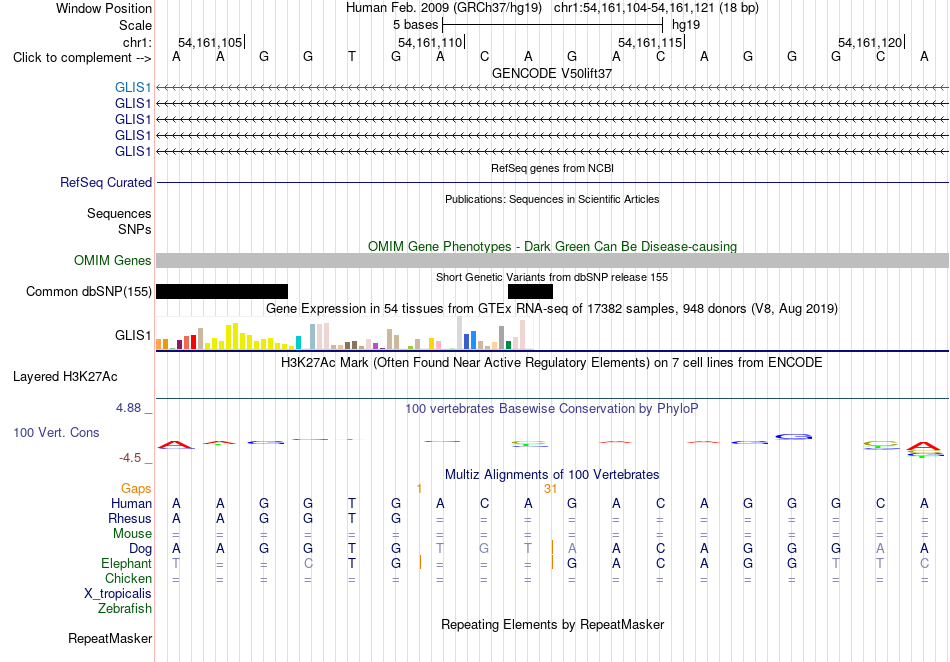Screen dimensions: 950x662
Task: Click the orange Gaps row label
Action: pyautogui.click(x=136, y=488)
